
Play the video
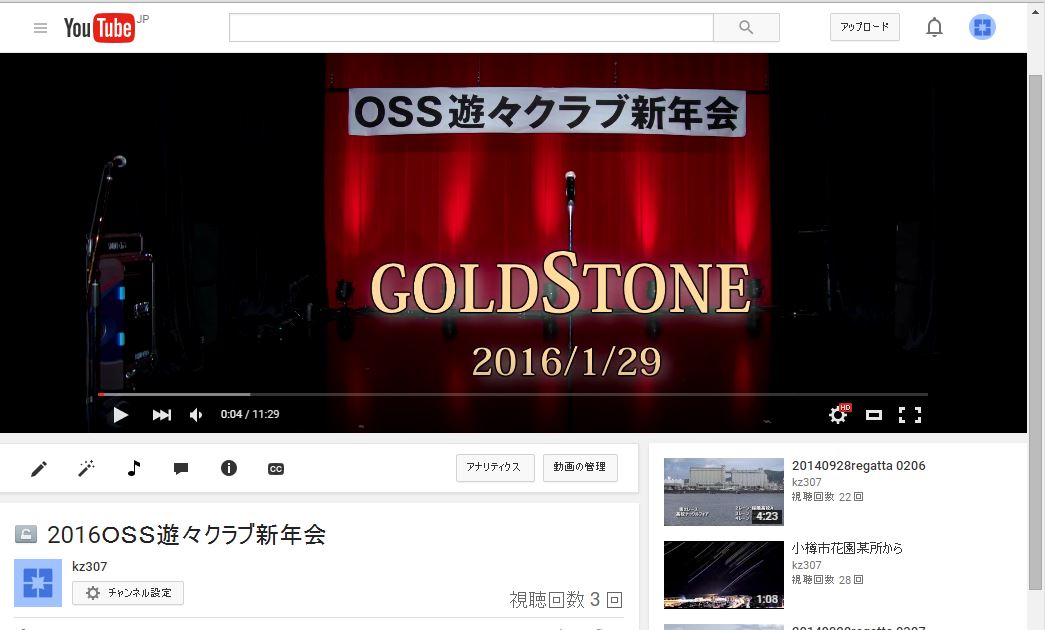(120, 415)
